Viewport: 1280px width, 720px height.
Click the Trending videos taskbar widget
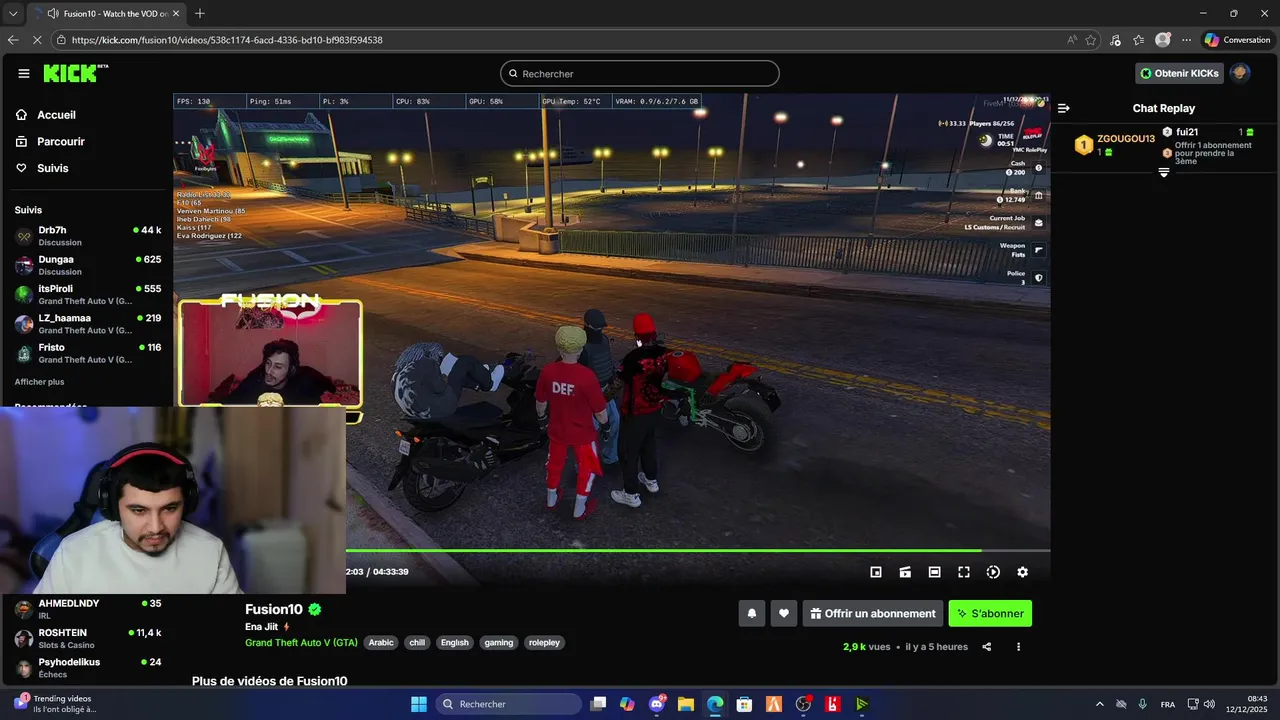55,704
